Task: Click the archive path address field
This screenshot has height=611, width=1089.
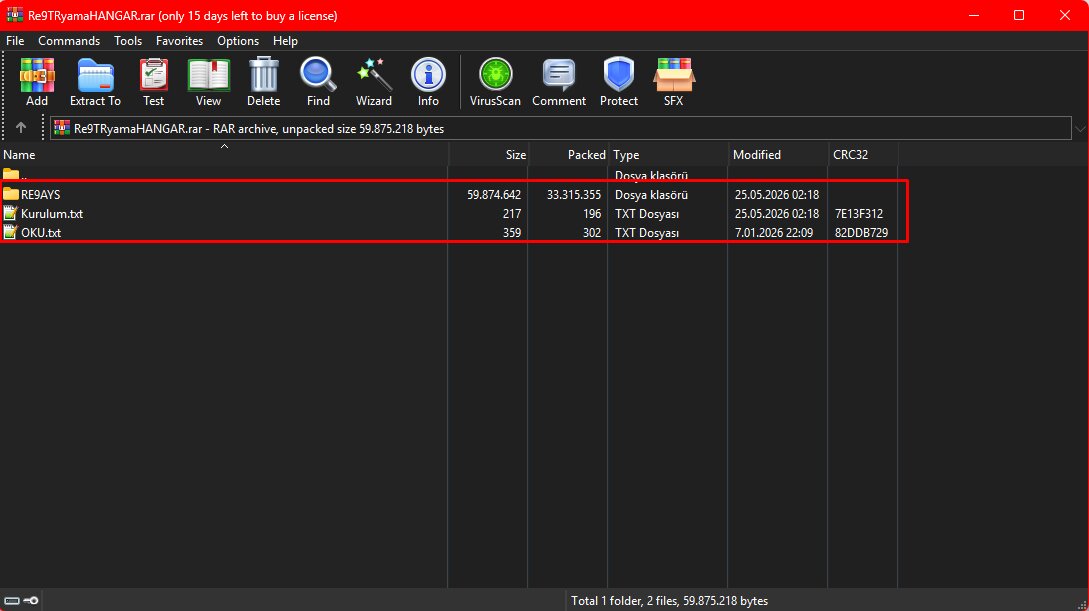Action: coord(561,128)
